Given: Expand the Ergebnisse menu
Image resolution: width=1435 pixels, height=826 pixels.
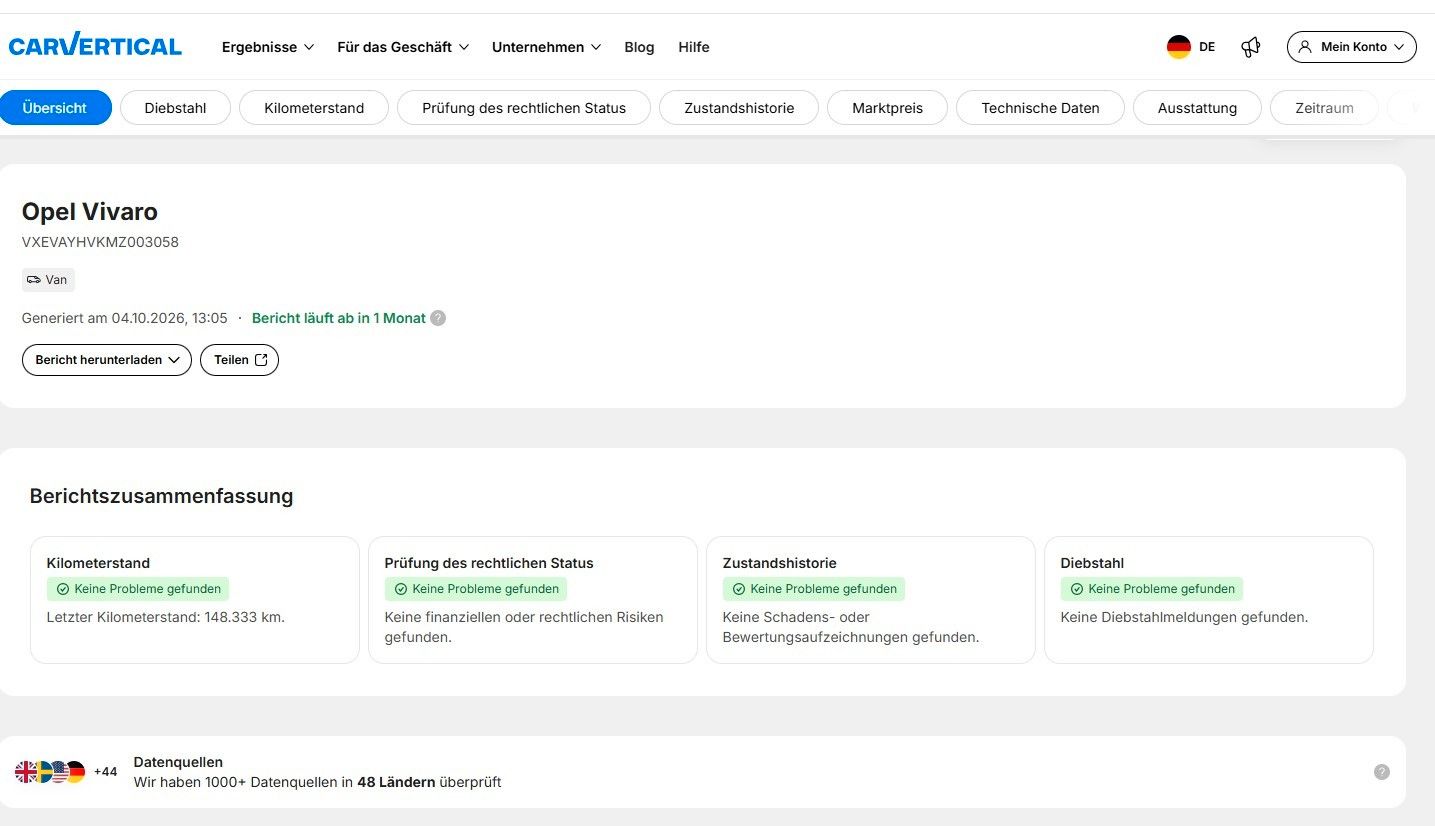Looking at the screenshot, I should click(x=268, y=47).
